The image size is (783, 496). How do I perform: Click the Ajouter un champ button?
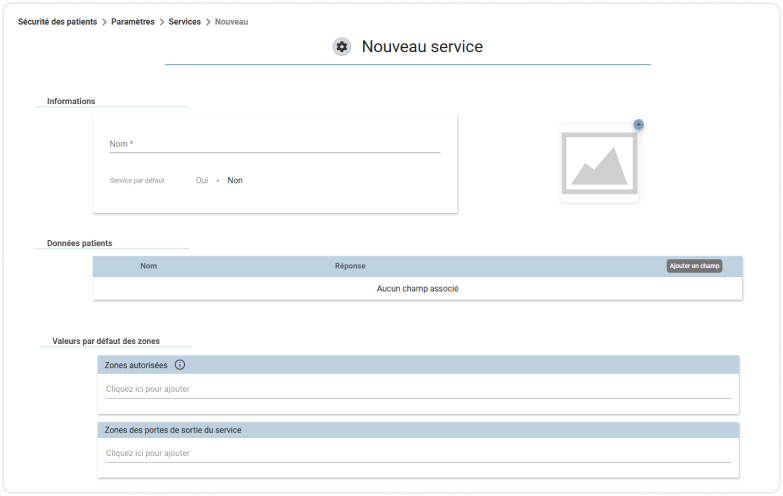(x=694, y=266)
